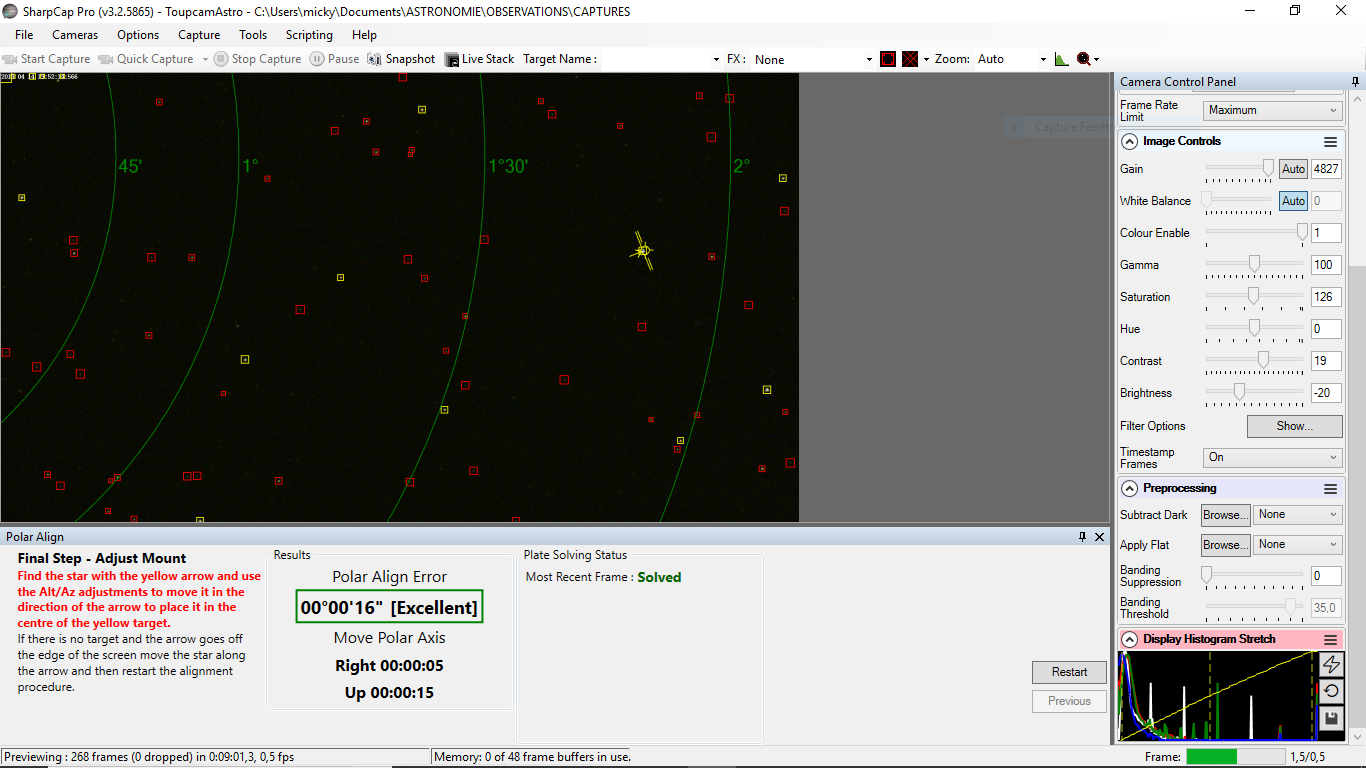Save the histogram stretch settings
The width and height of the screenshot is (1366, 768).
1331,718
